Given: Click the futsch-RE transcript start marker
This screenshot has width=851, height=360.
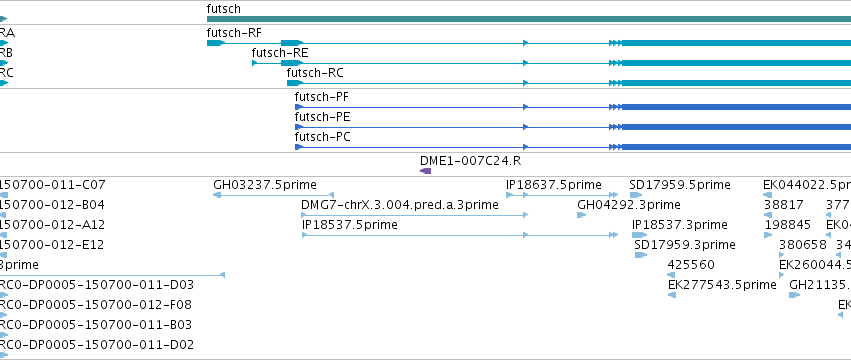Looking at the screenshot, I should (254, 63).
